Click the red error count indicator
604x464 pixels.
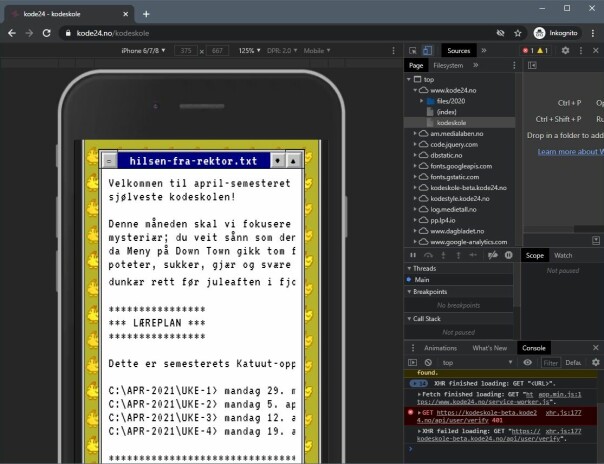coord(528,50)
